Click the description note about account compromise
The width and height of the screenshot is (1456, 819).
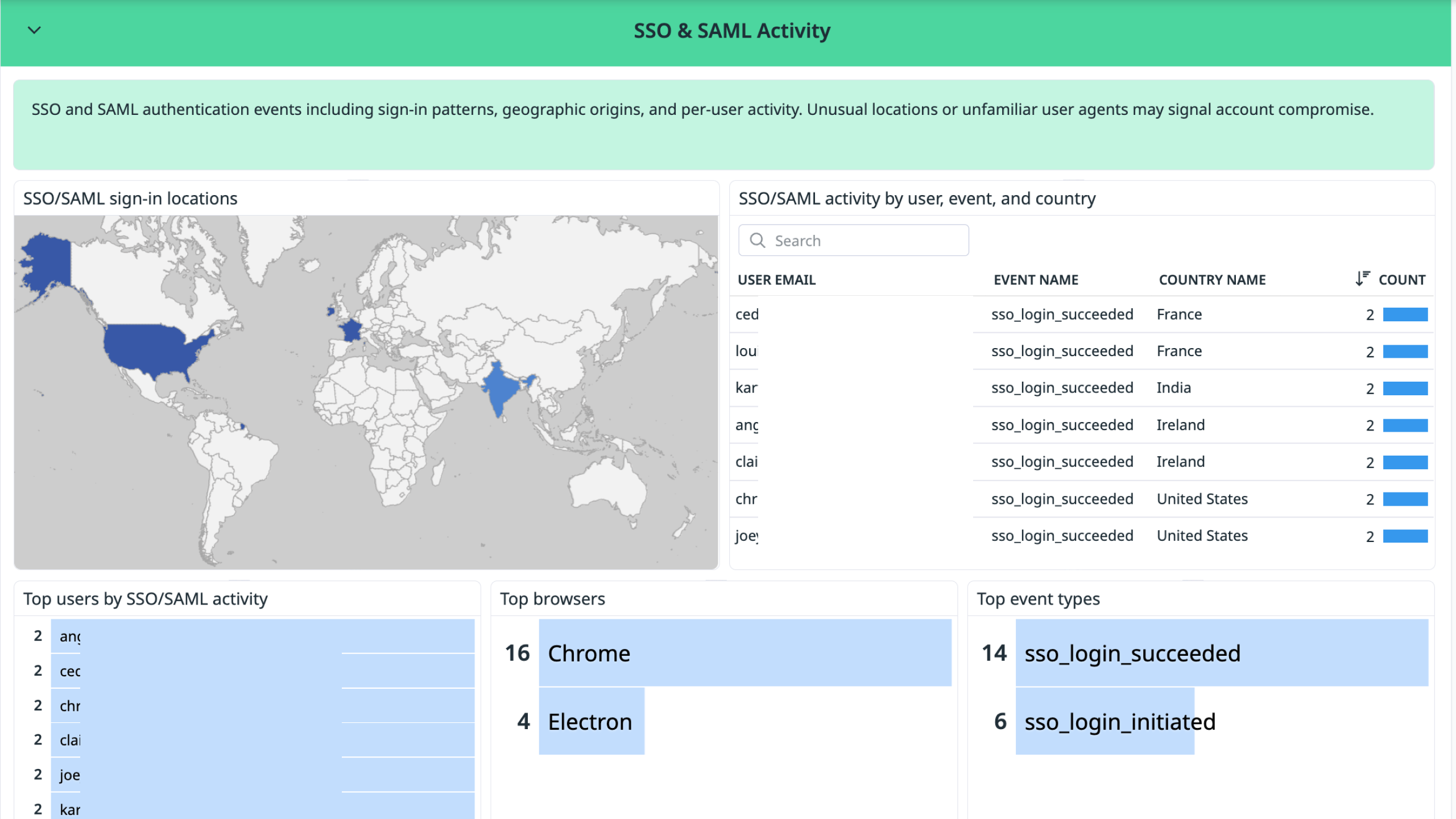tap(702, 109)
